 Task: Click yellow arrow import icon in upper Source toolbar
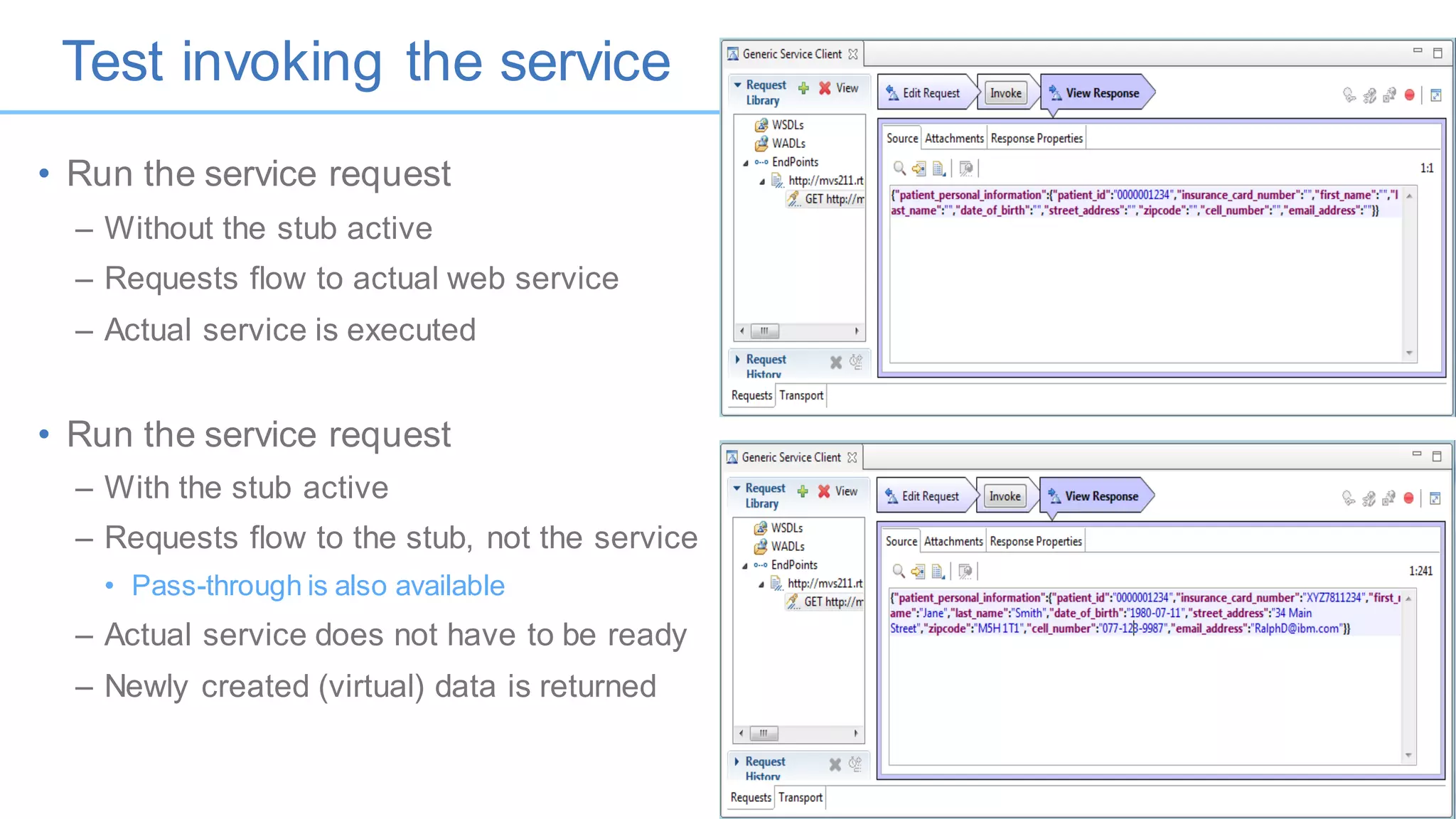[919, 168]
